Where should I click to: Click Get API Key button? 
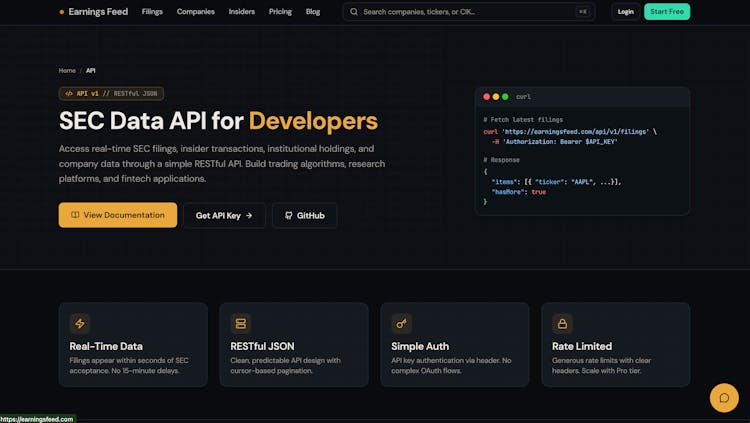coord(224,215)
